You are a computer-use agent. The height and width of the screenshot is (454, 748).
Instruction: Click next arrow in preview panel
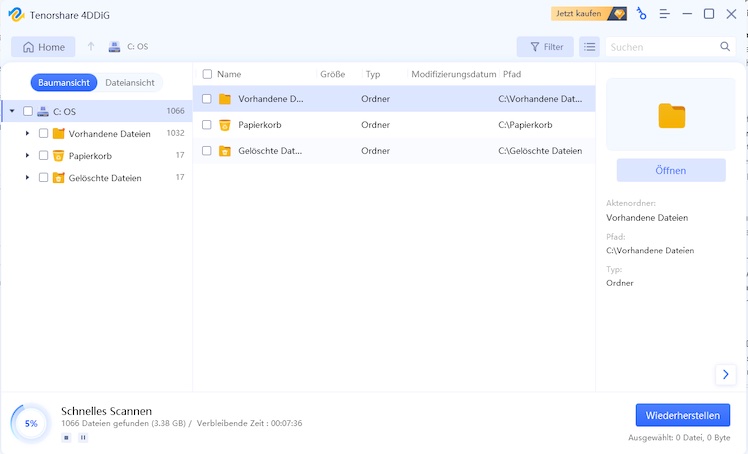click(x=726, y=374)
